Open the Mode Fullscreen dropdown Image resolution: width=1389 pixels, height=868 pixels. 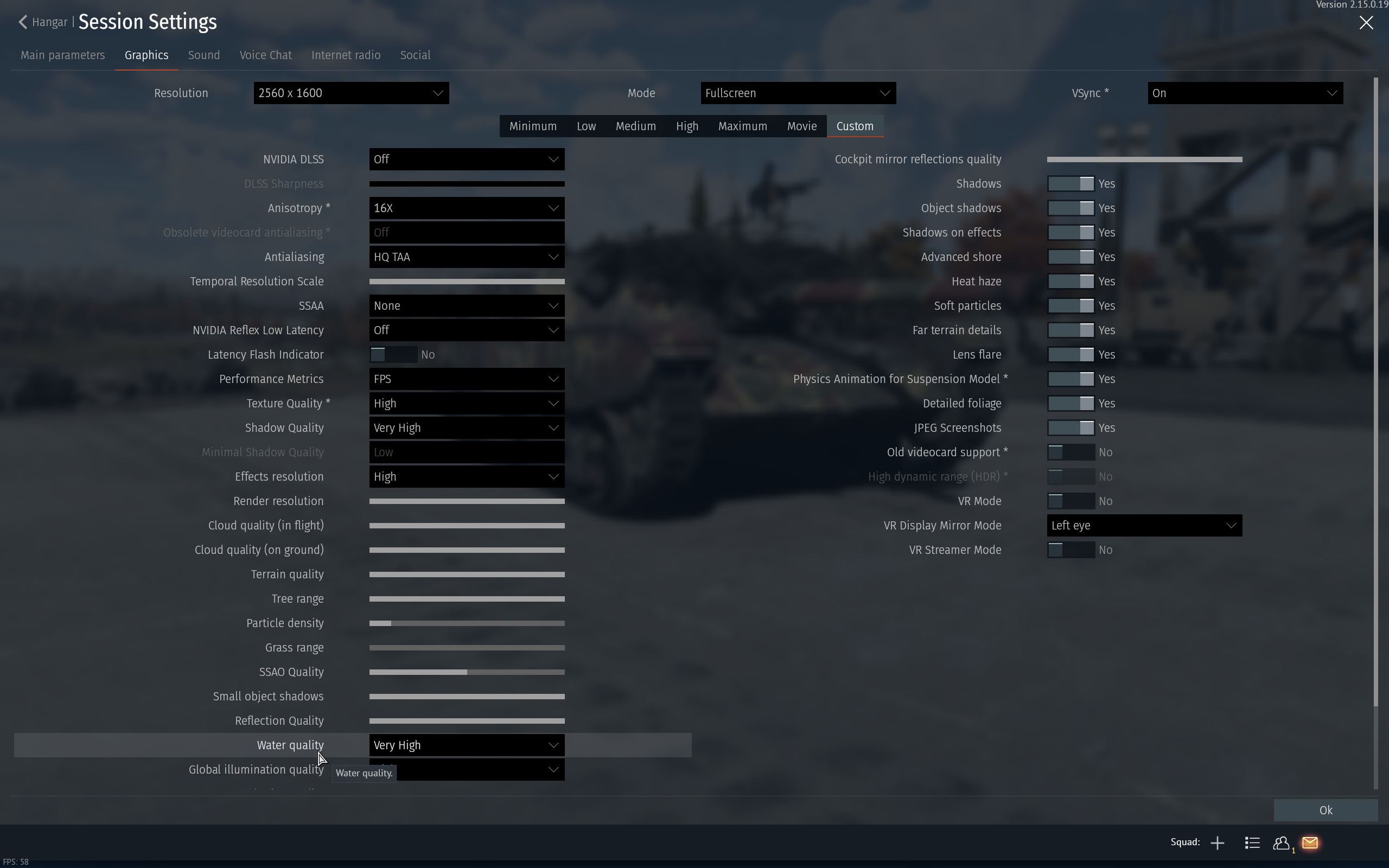798,93
